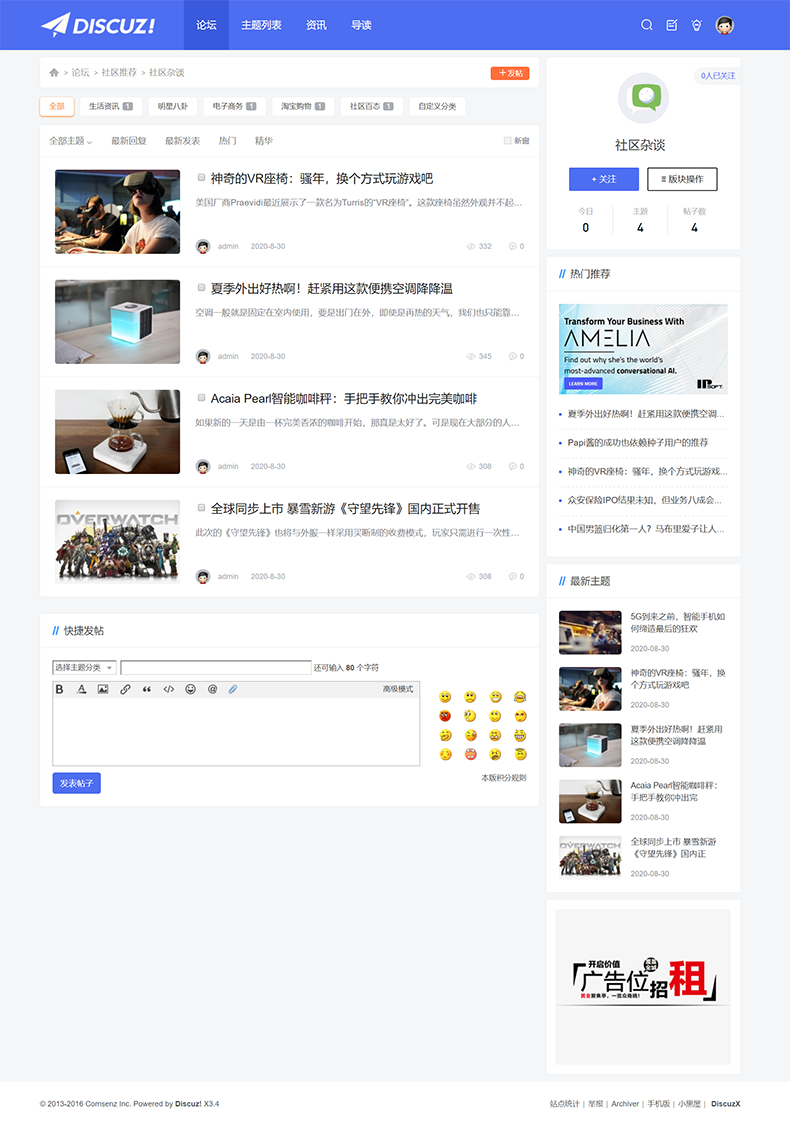Click admin avatar on the Acaia Pearl post
The image size is (790, 1126).
point(203,466)
